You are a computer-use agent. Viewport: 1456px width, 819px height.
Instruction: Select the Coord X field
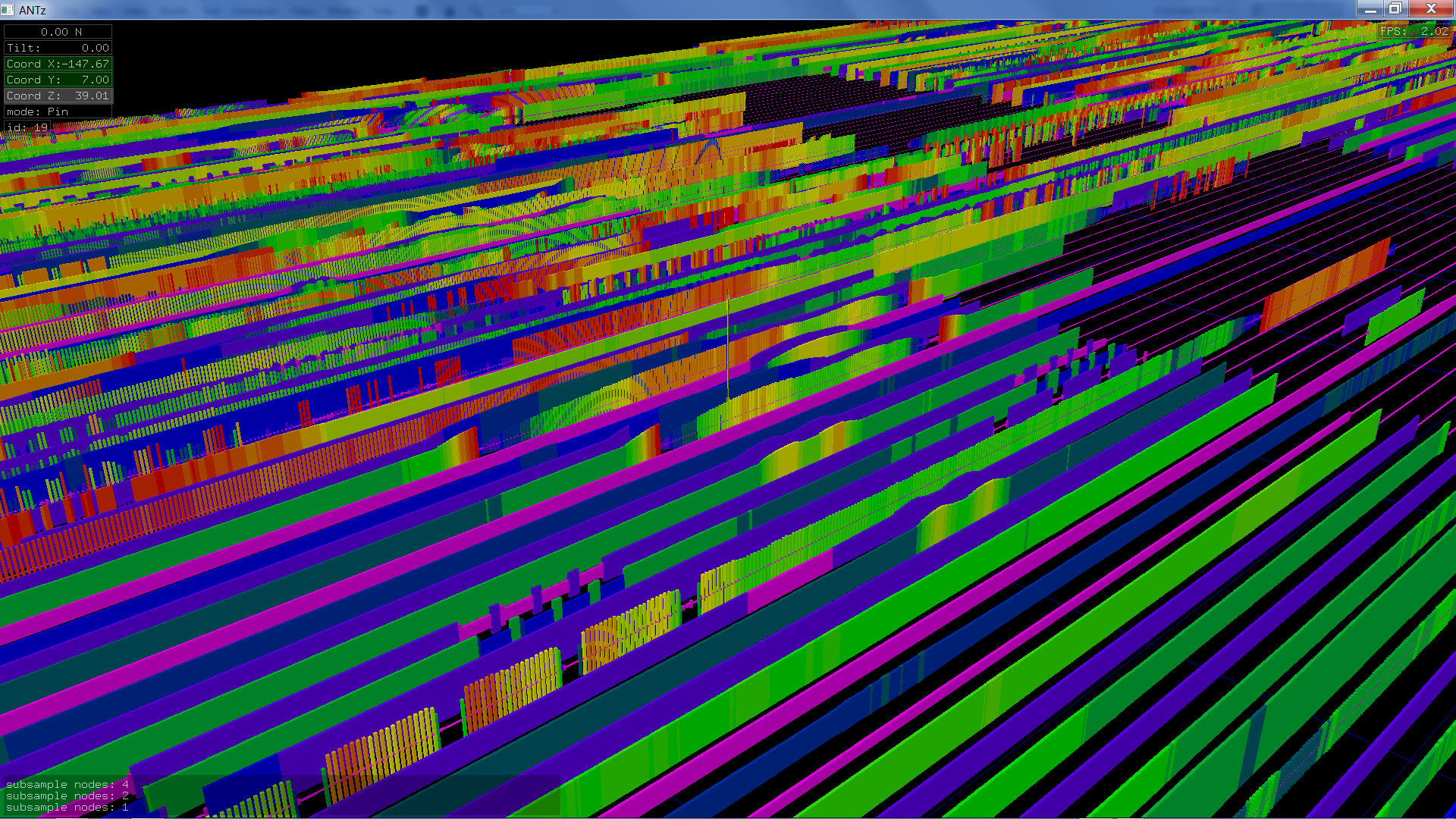[x=58, y=64]
